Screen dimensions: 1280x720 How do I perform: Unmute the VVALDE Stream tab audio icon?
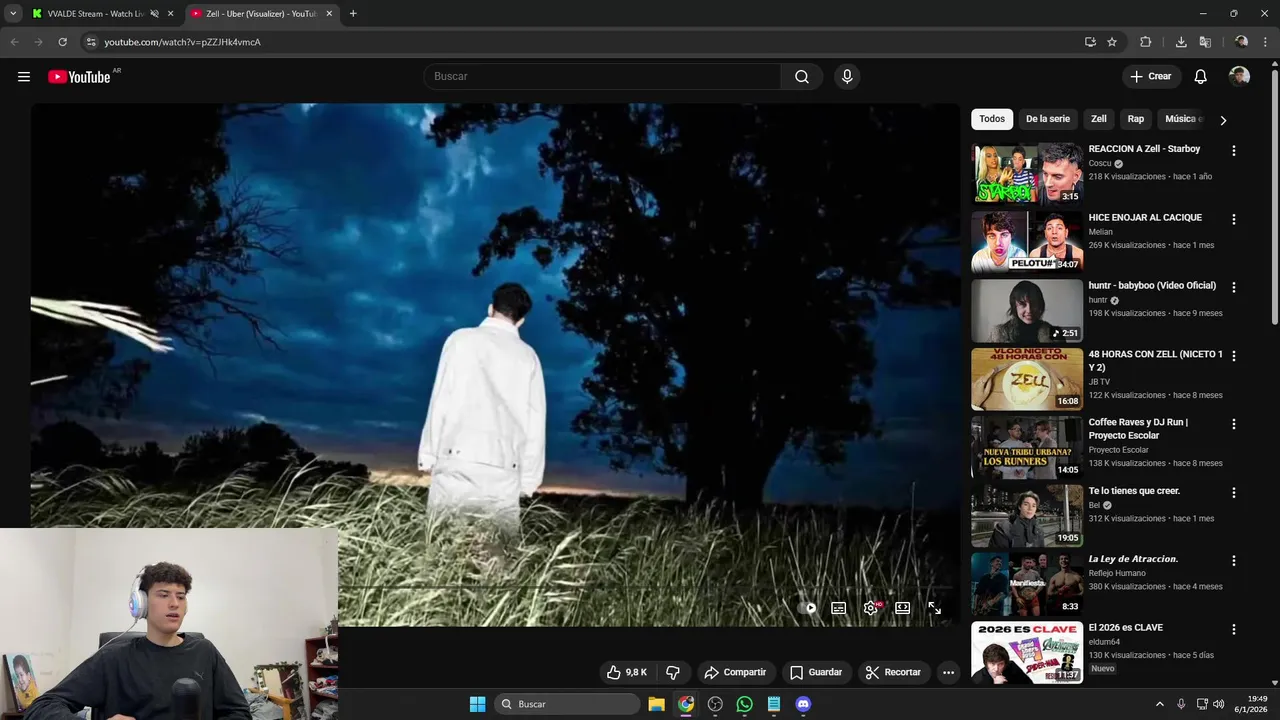pyautogui.click(x=154, y=14)
